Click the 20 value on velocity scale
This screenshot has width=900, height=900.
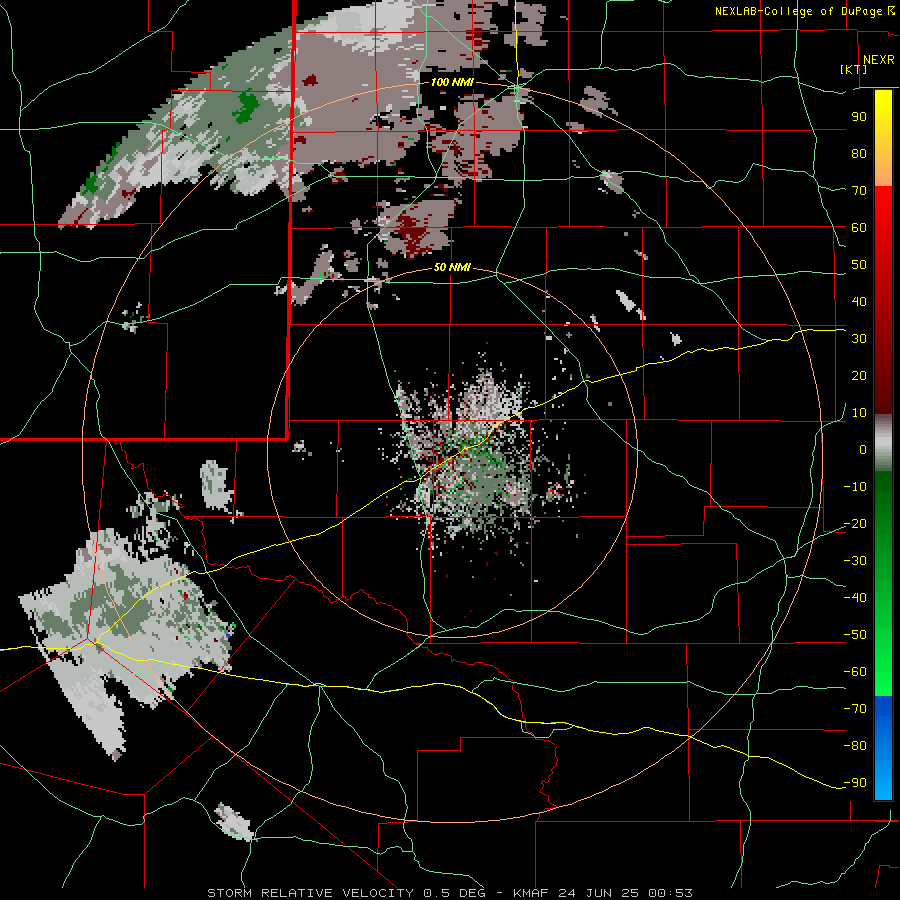(859, 375)
